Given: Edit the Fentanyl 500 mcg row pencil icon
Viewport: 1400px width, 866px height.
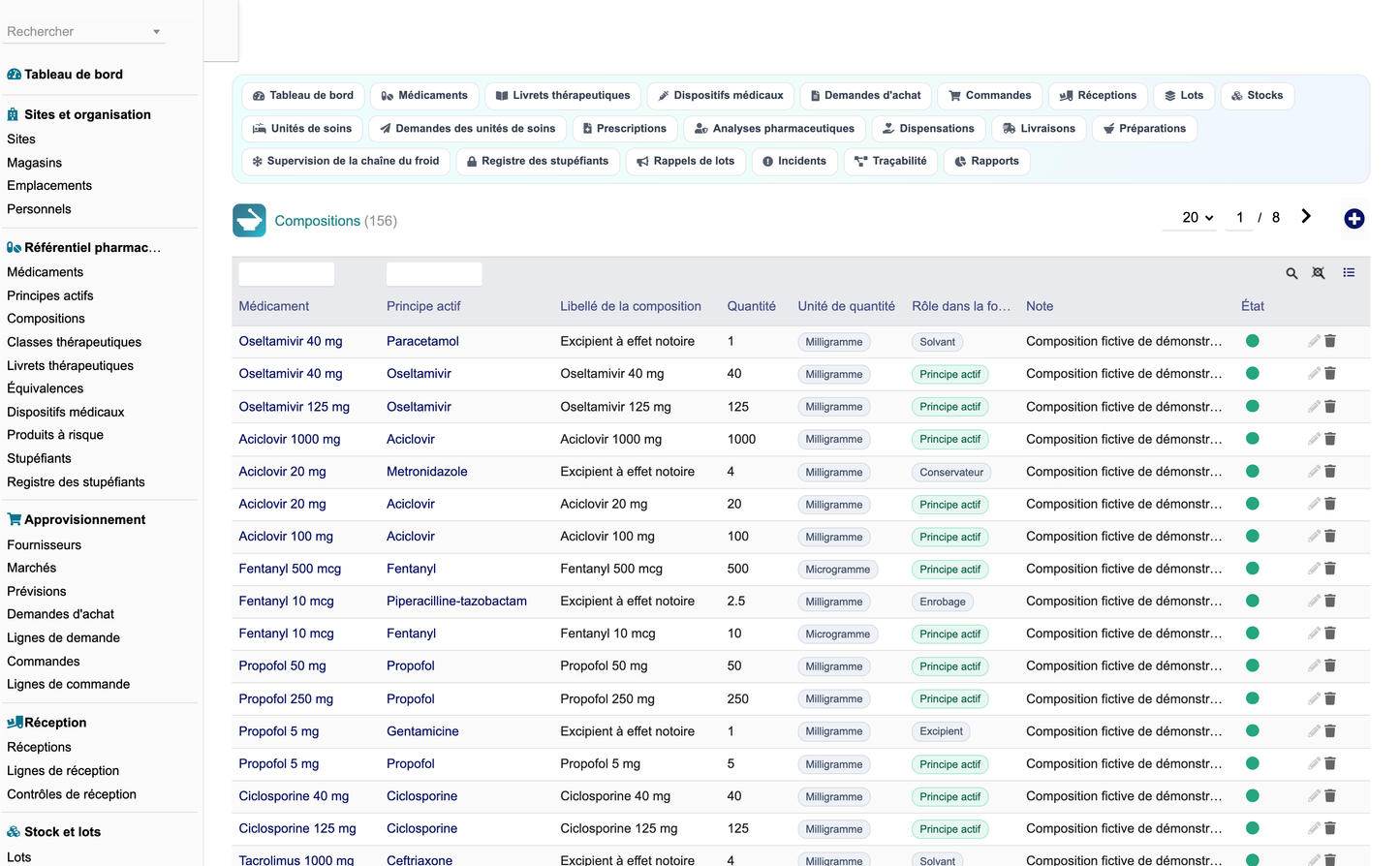Looking at the screenshot, I should pyautogui.click(x=1314, y=569).
